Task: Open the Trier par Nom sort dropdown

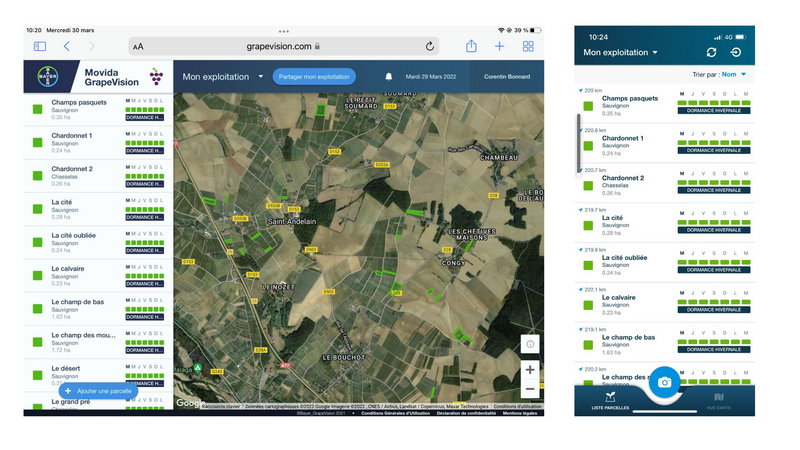Action: (x=726, y=74)
